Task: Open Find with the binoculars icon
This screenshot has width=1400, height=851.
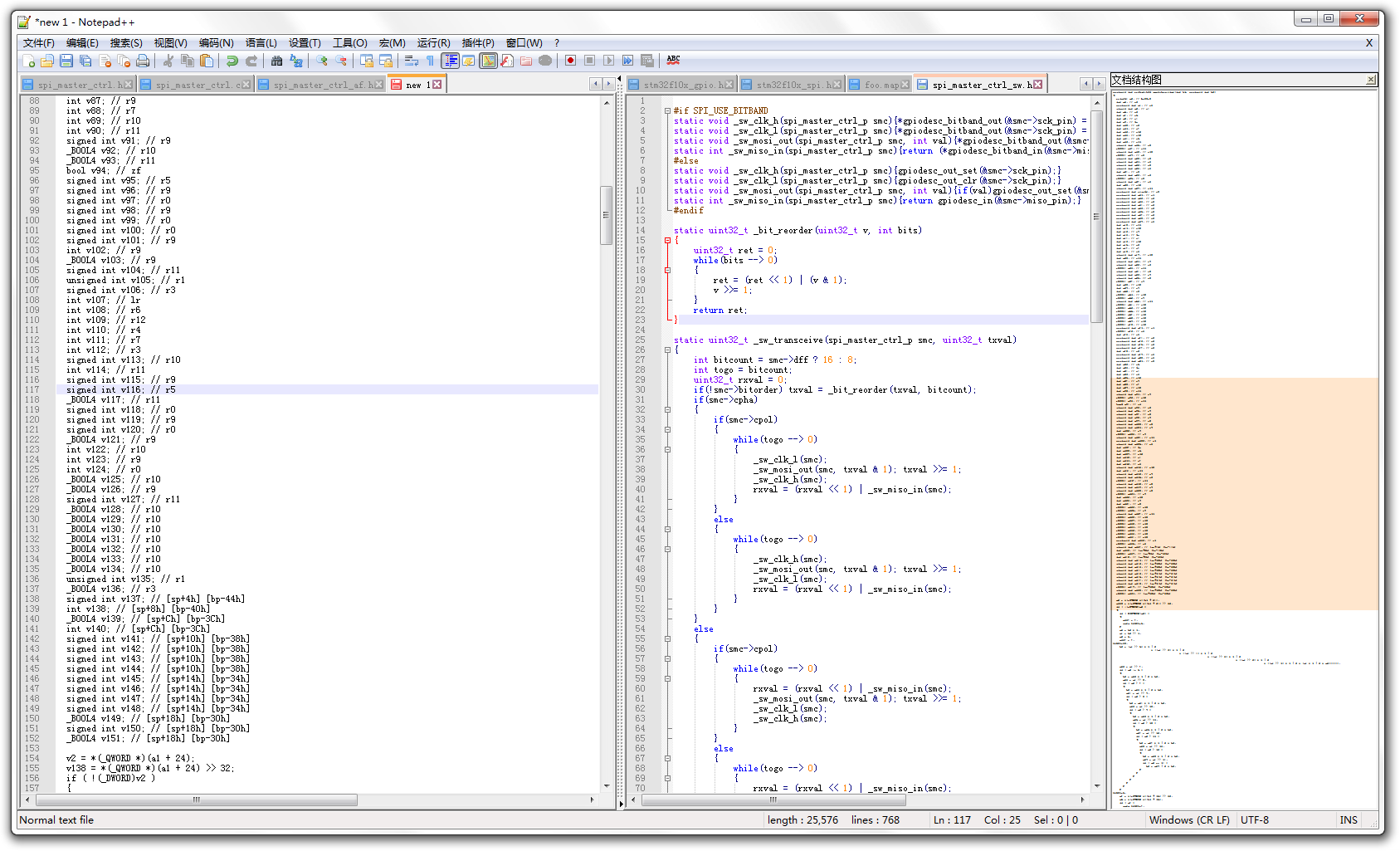Action: pos(277,61)
